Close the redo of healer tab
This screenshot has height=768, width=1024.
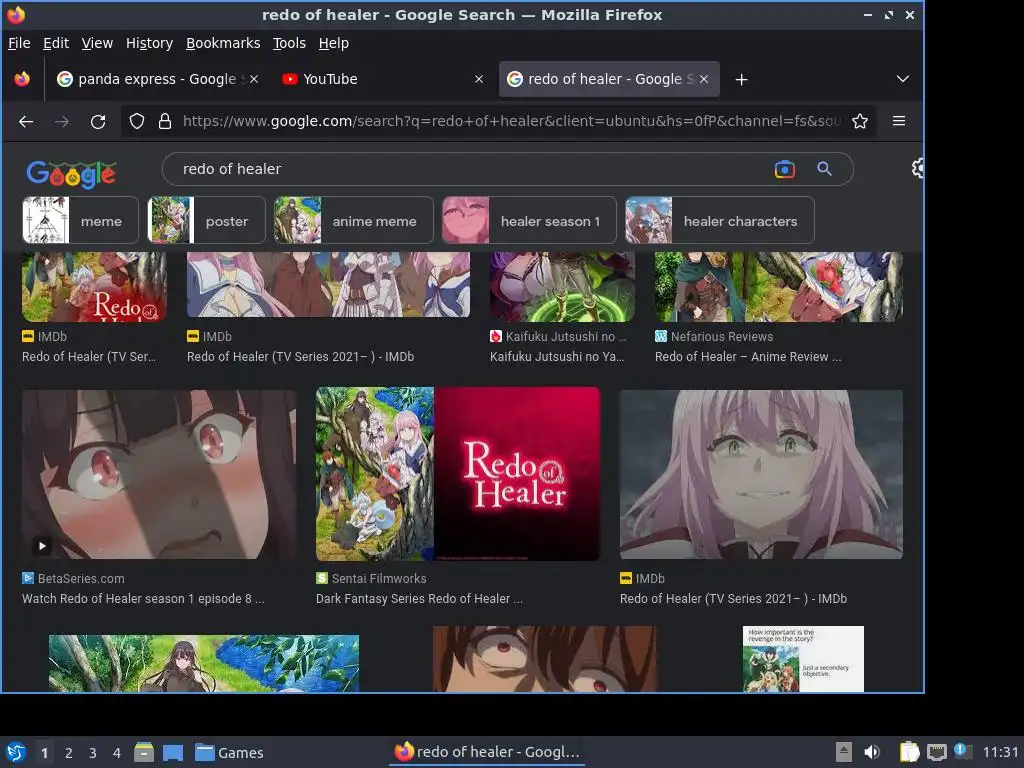[x=704, y=79]
